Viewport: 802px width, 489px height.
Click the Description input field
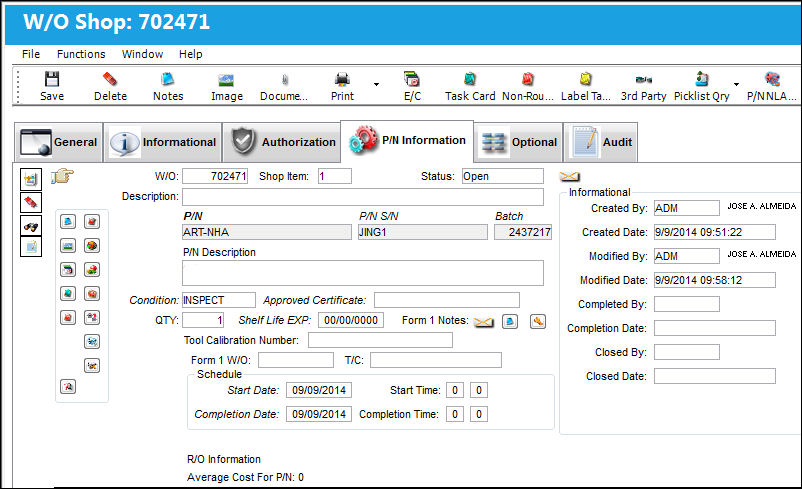pos(363,197)
